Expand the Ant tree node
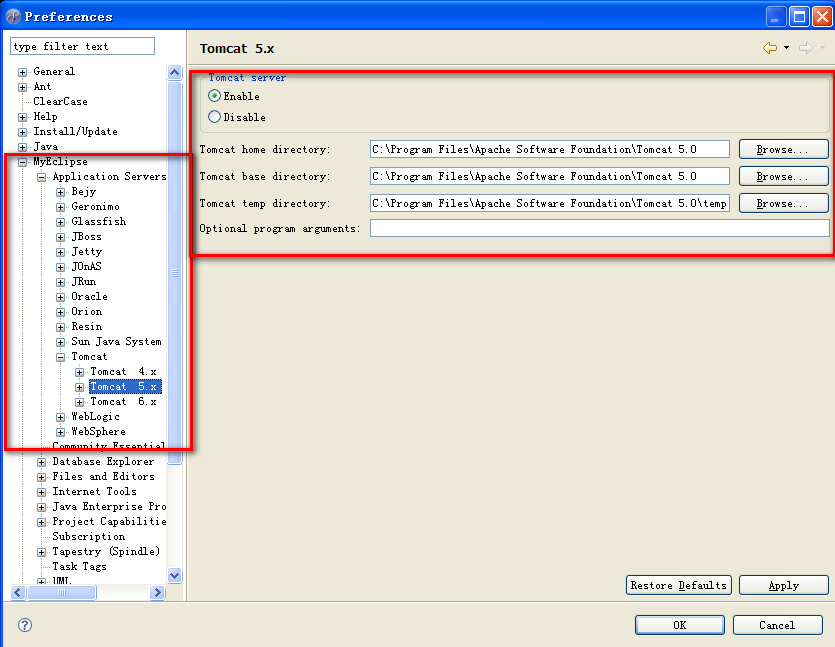The image size is (835, 647). pyautogui.click(x=22, y=87)
